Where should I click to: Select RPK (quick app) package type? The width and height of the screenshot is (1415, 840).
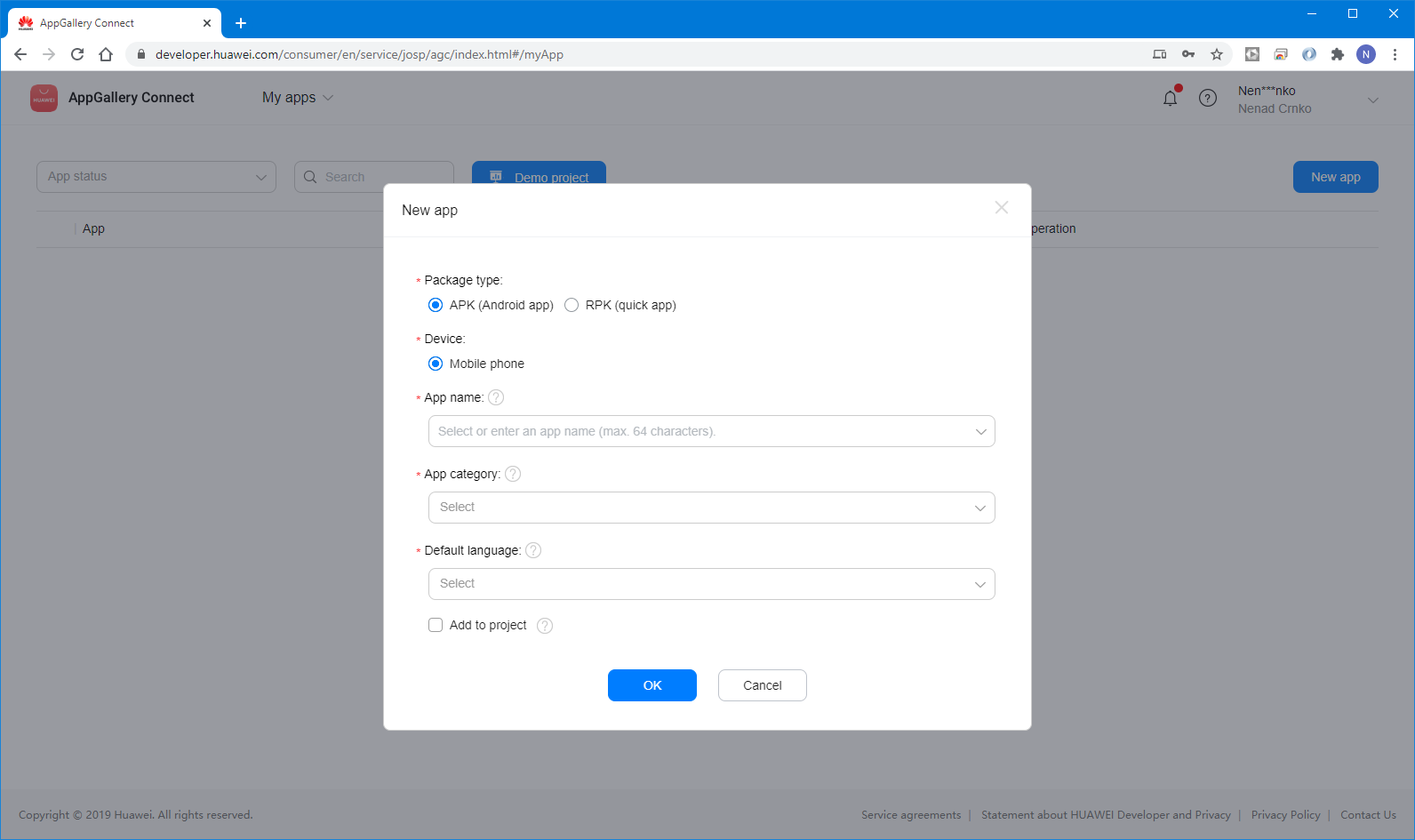tap(572, 305)
